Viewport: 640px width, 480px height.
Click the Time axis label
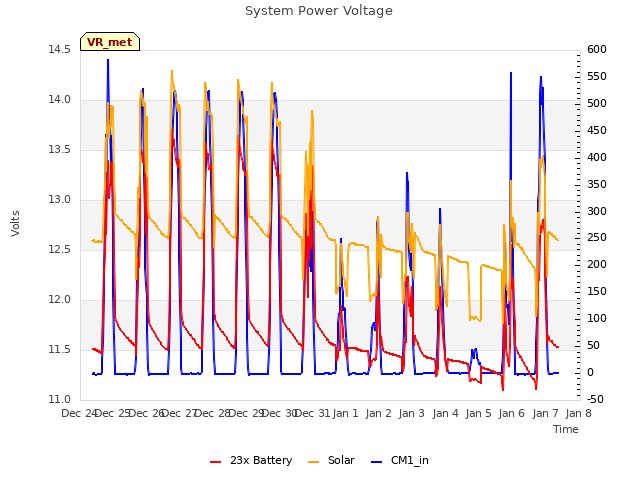(x=566, y=429)
